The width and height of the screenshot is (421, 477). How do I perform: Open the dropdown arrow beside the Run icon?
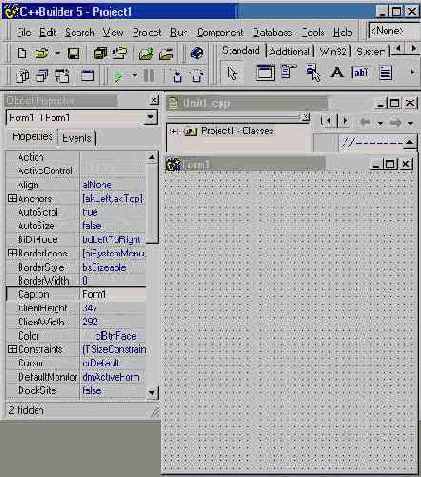[135, 76]
